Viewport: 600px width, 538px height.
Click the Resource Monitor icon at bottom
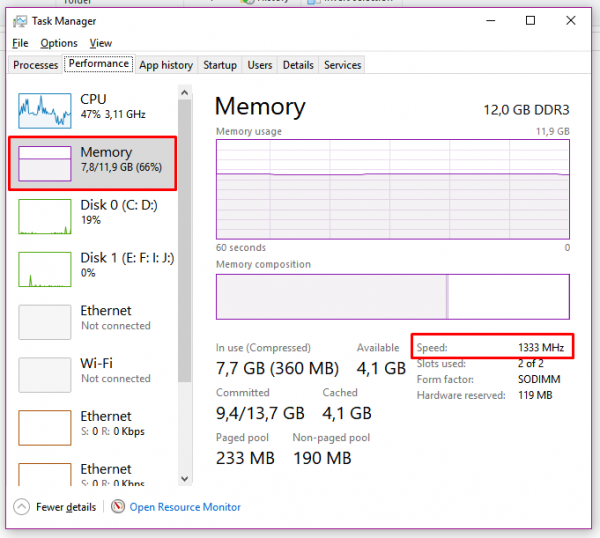tap(118, 507)
